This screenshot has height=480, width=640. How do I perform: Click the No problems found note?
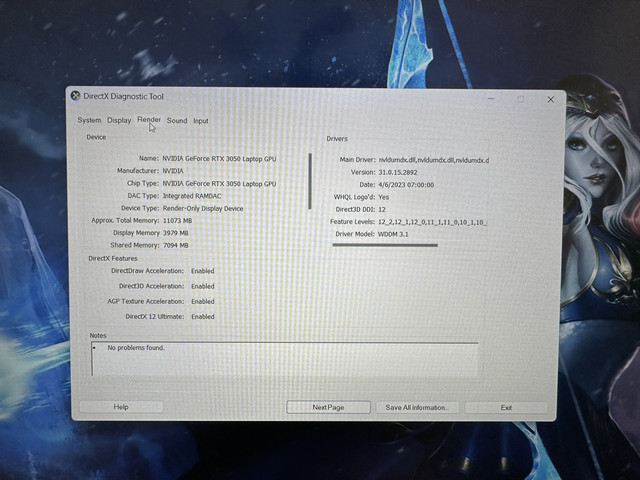point(136,348)
